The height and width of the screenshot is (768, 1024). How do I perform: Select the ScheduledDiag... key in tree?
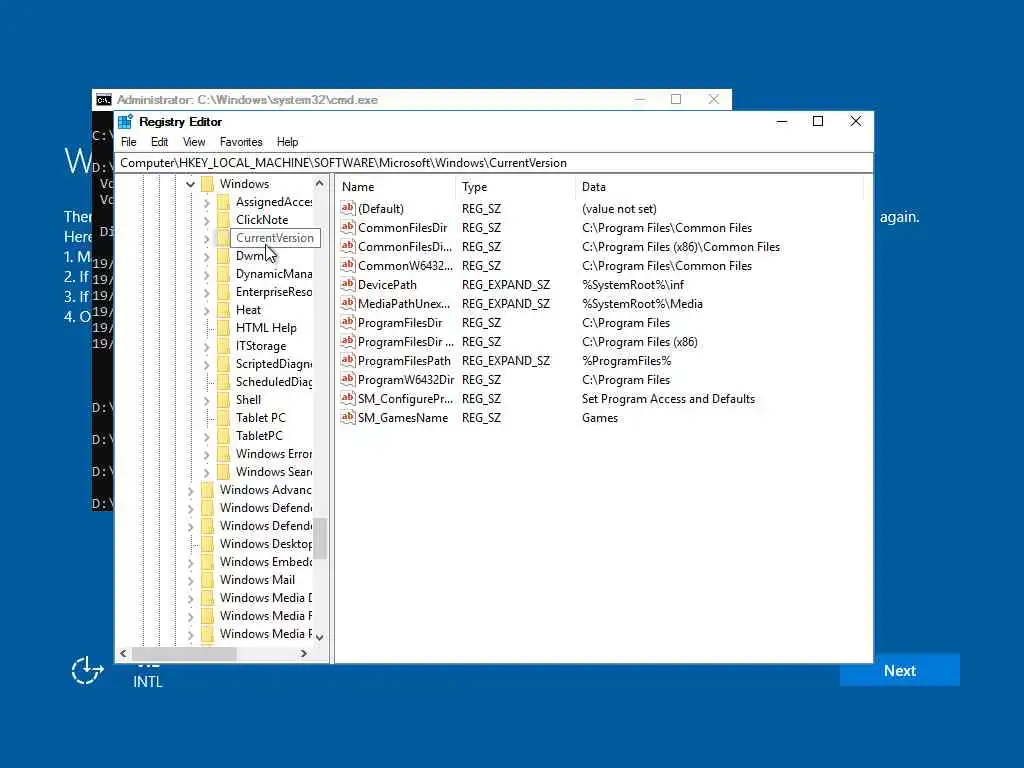[x=274, y=382]
